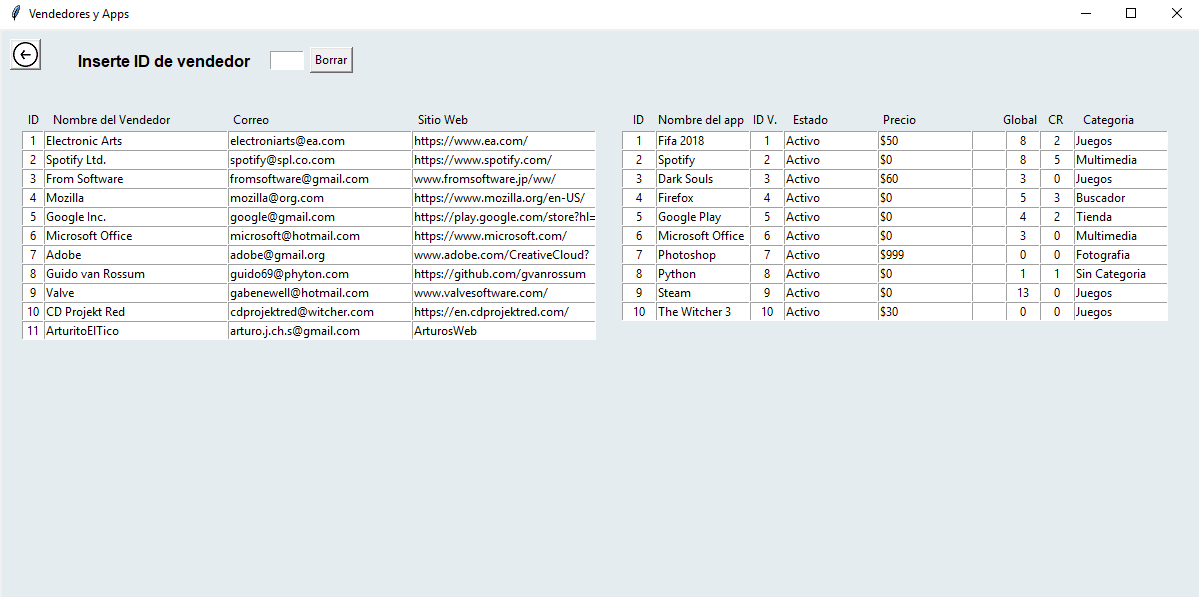Select the Fifa 2018 app name cell
1199x597 pixels.
click(703, 141)
